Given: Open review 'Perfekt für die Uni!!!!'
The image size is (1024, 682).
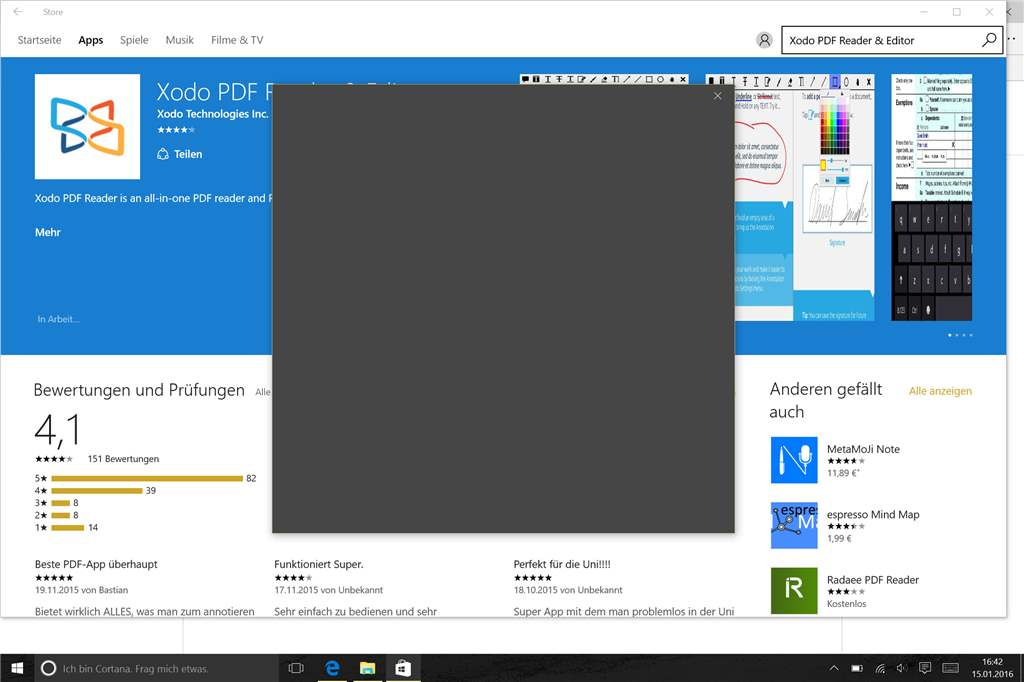Looking at the screenshot, I should pos(562,564).
